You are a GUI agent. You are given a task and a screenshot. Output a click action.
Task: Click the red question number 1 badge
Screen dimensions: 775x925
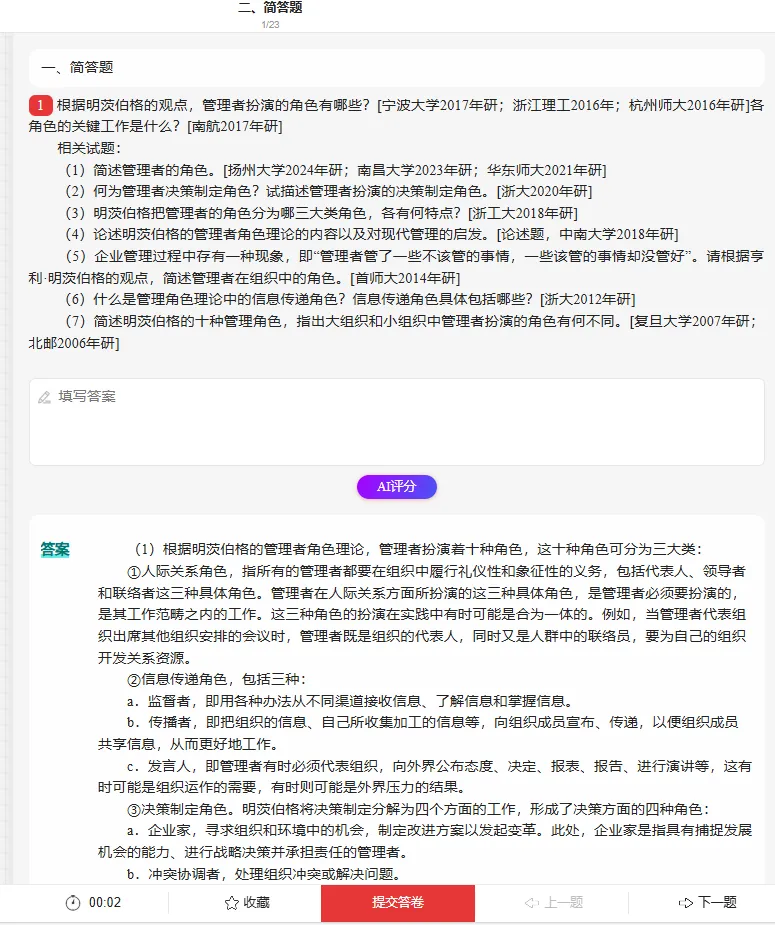[40, 105]
